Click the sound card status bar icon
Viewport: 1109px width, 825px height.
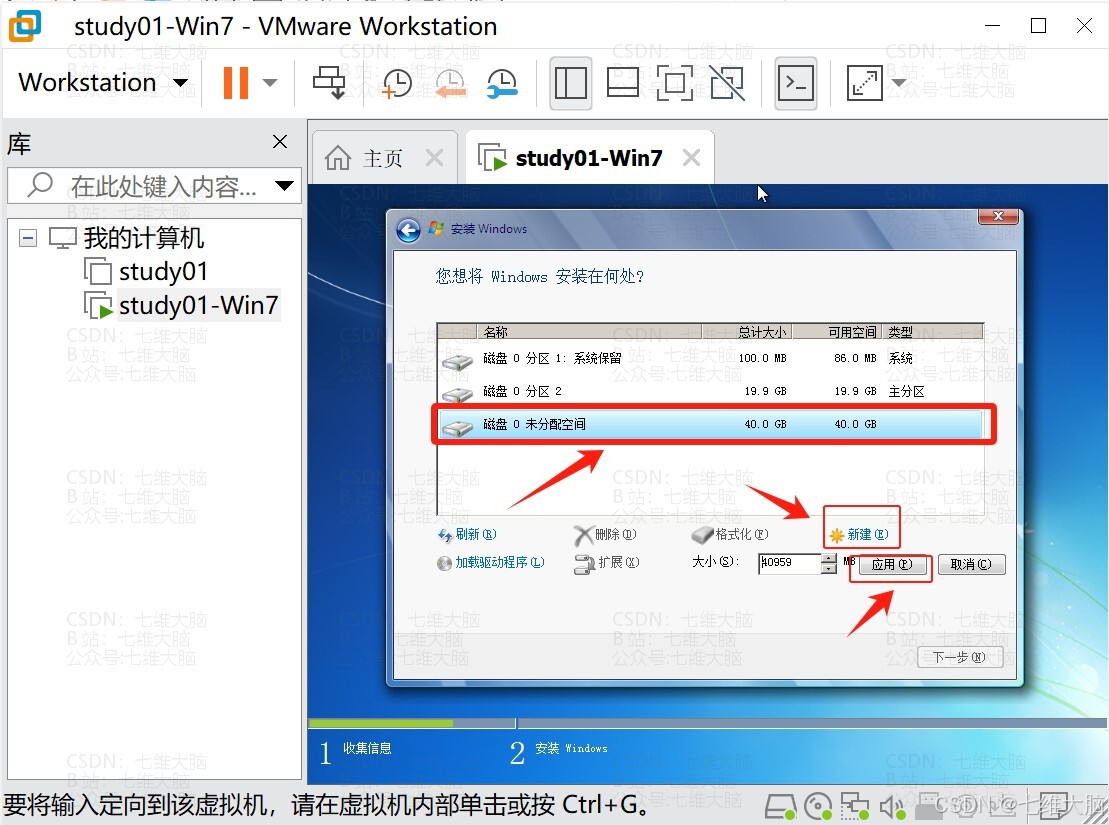[x=893, y=807]
